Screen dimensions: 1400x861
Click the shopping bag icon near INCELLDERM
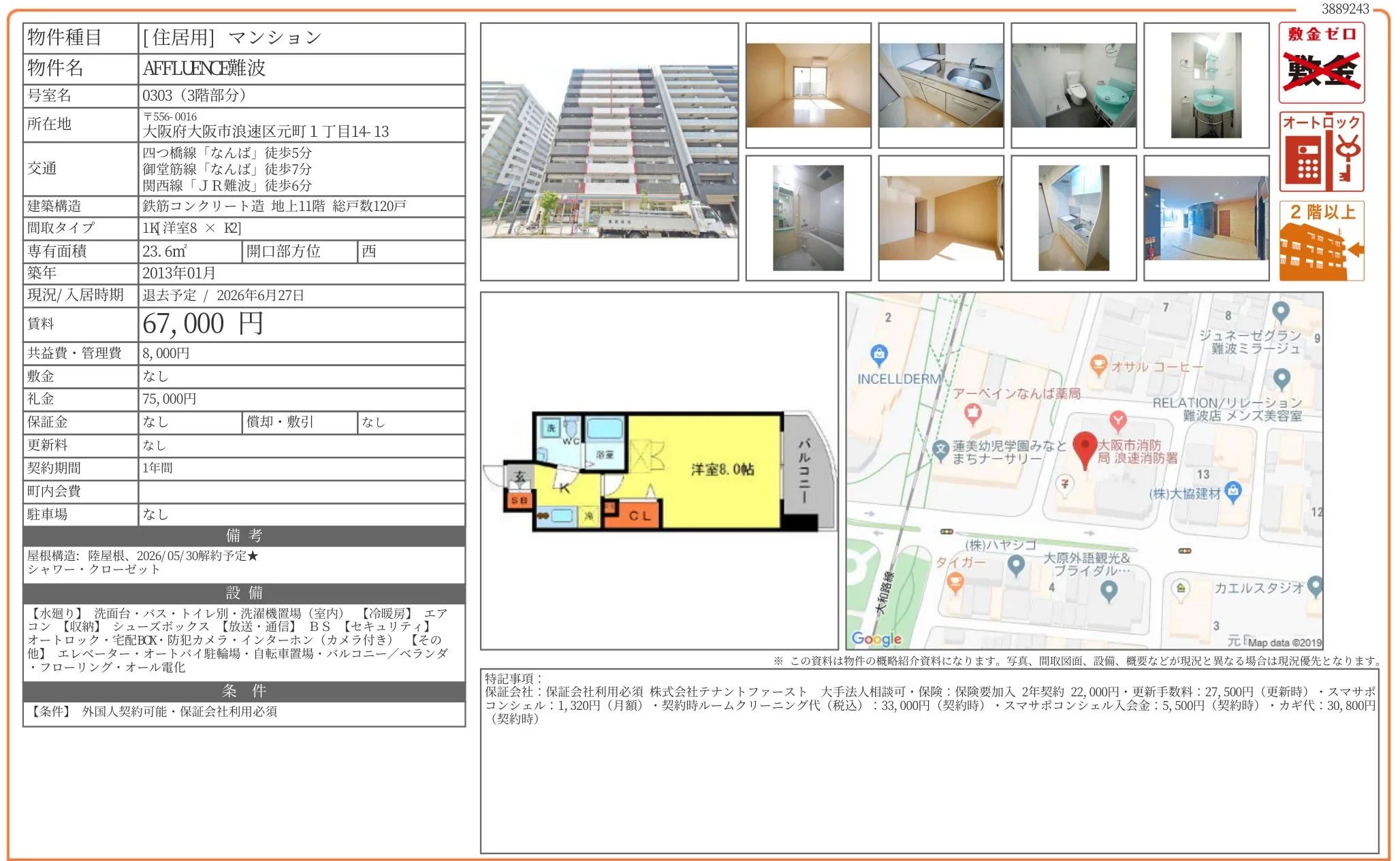[880, 354]
